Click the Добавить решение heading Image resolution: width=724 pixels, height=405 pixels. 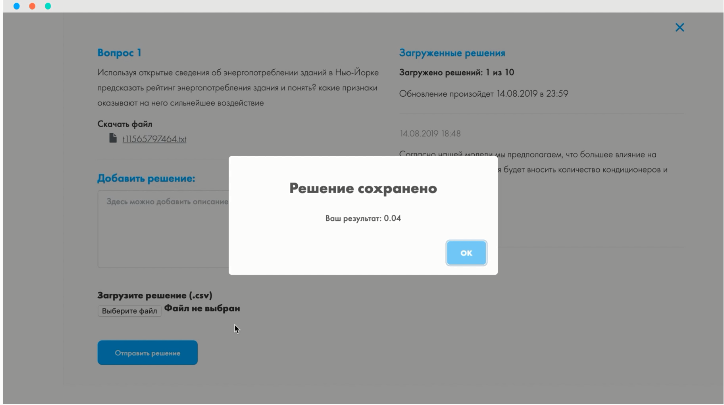point(146,178)
